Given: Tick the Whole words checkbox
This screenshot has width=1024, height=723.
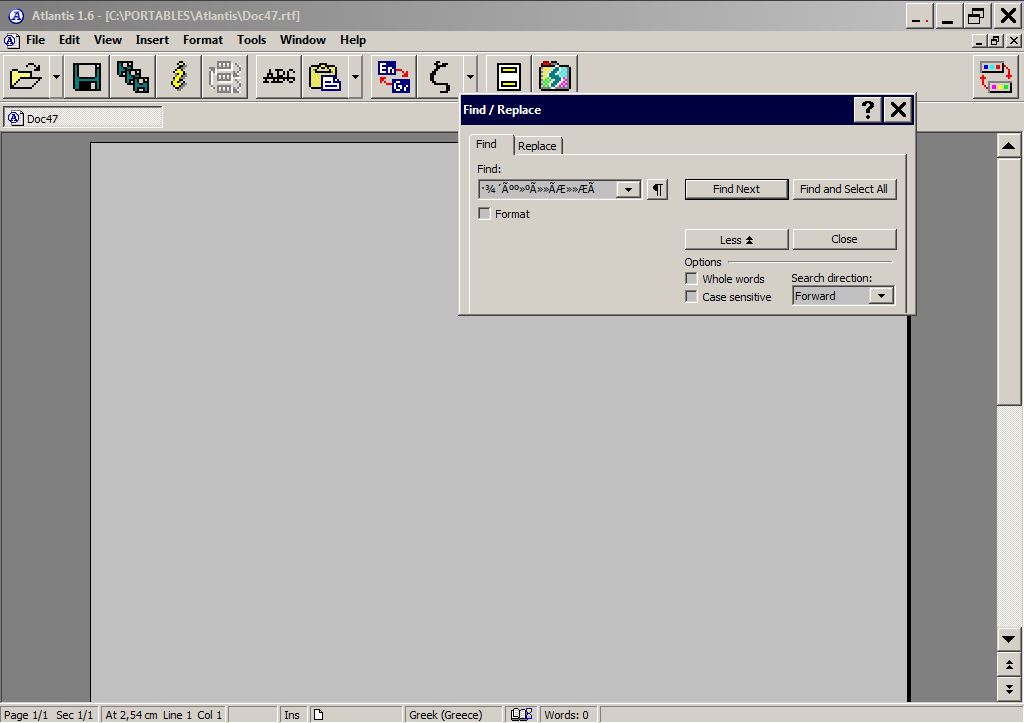Looking at the screenshot, I should (x=691, y=279).
